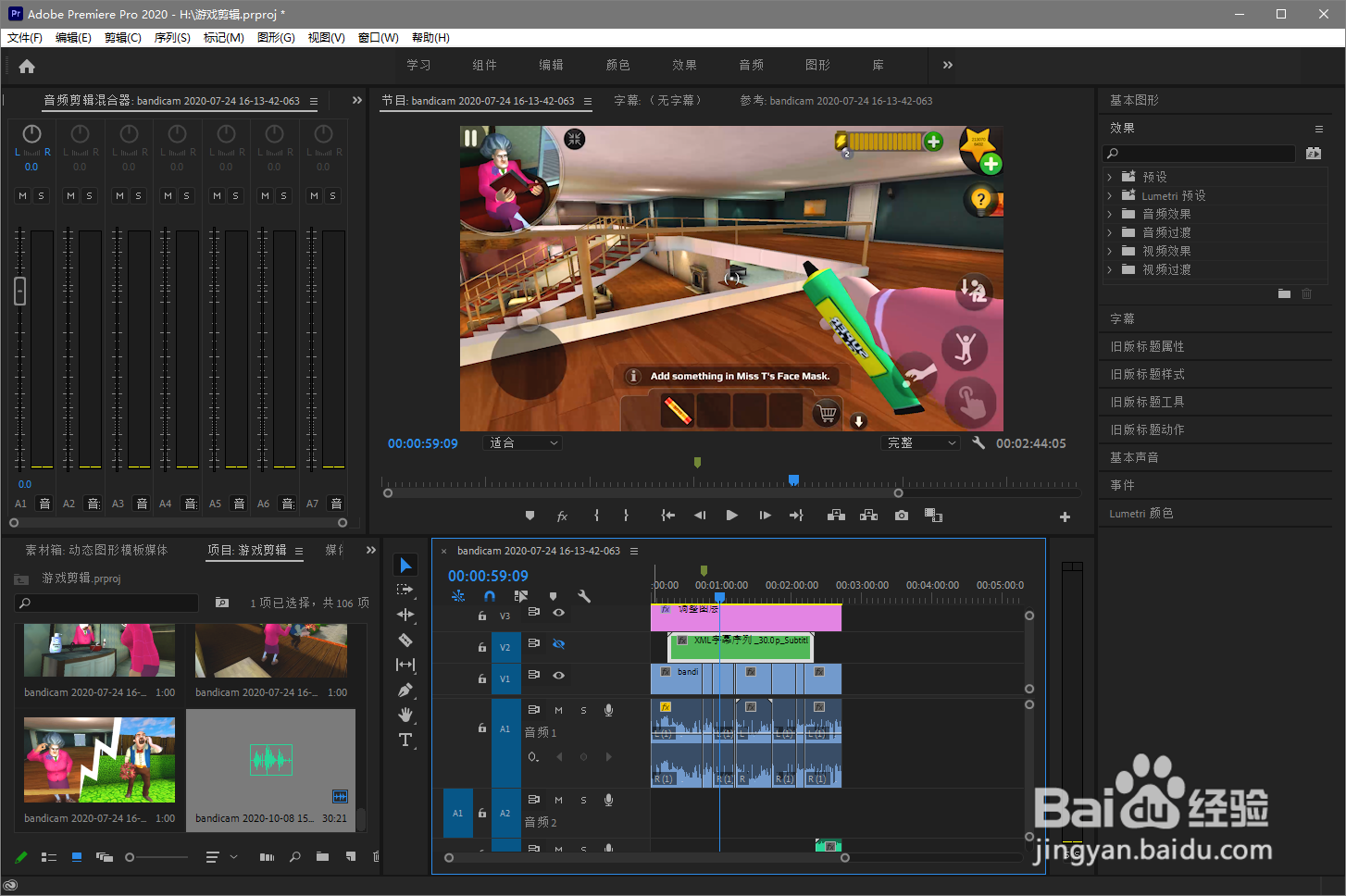Show more workspaces with the double chevron
Viewport: 1346px width, 896px height.
click(x=947, y=65)
